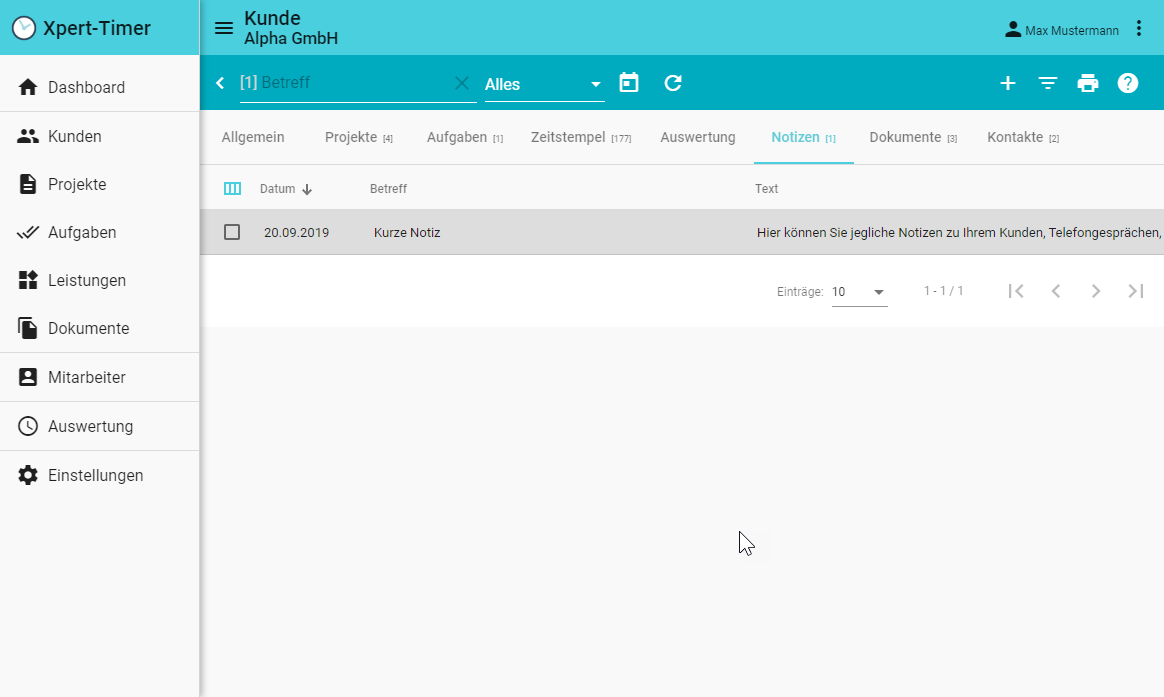Viewport: 1164px width, 697px height.
Task: Open the filter icon in toolbar
Action: tap(1047, 83)
